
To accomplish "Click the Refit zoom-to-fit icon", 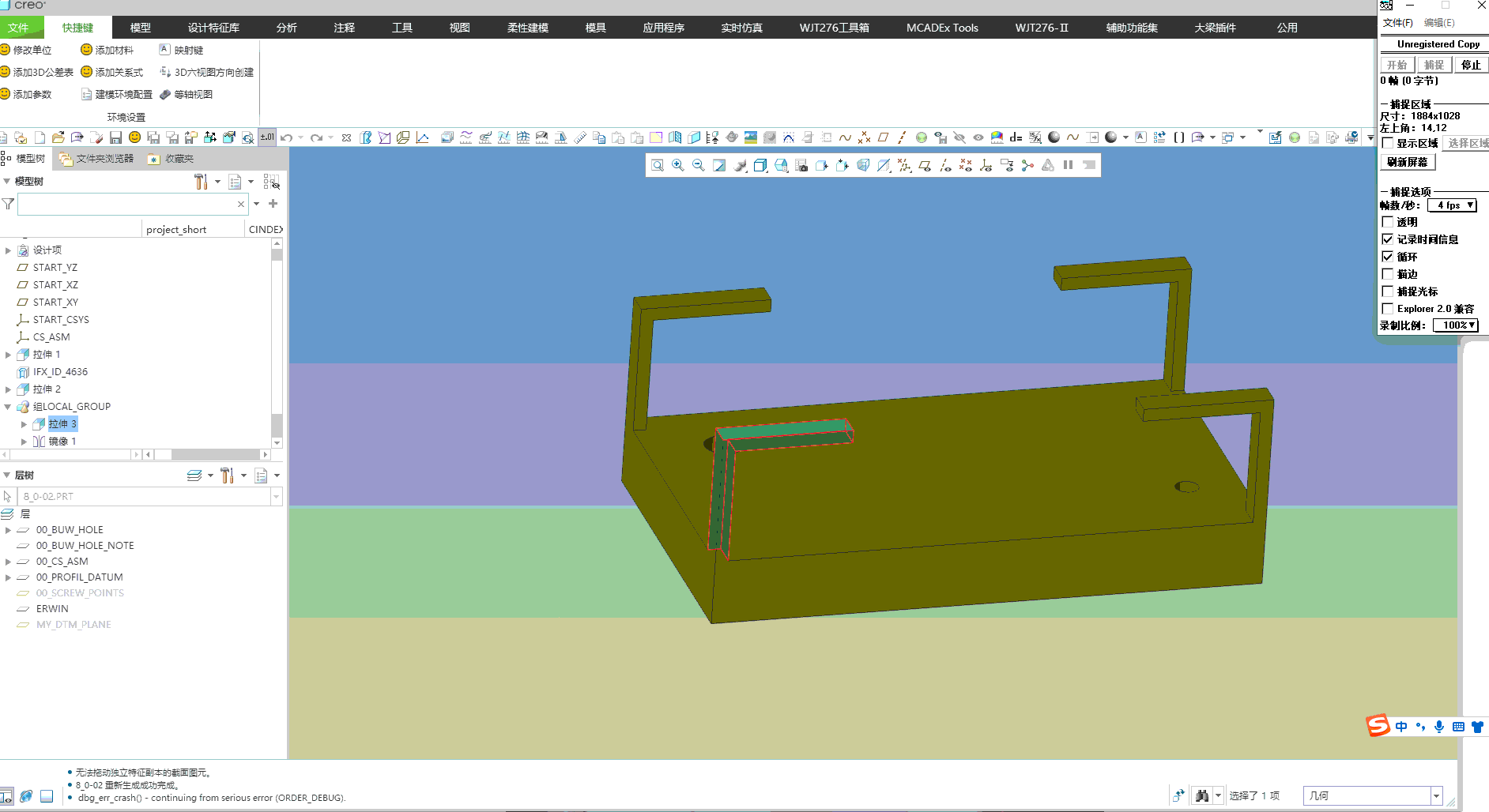I will point(658,165).
